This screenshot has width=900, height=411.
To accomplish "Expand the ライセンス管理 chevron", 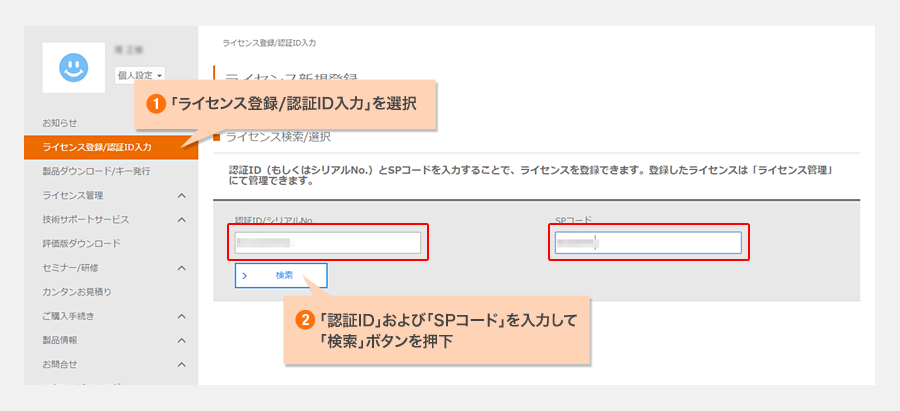I will [x=182, y=195].
